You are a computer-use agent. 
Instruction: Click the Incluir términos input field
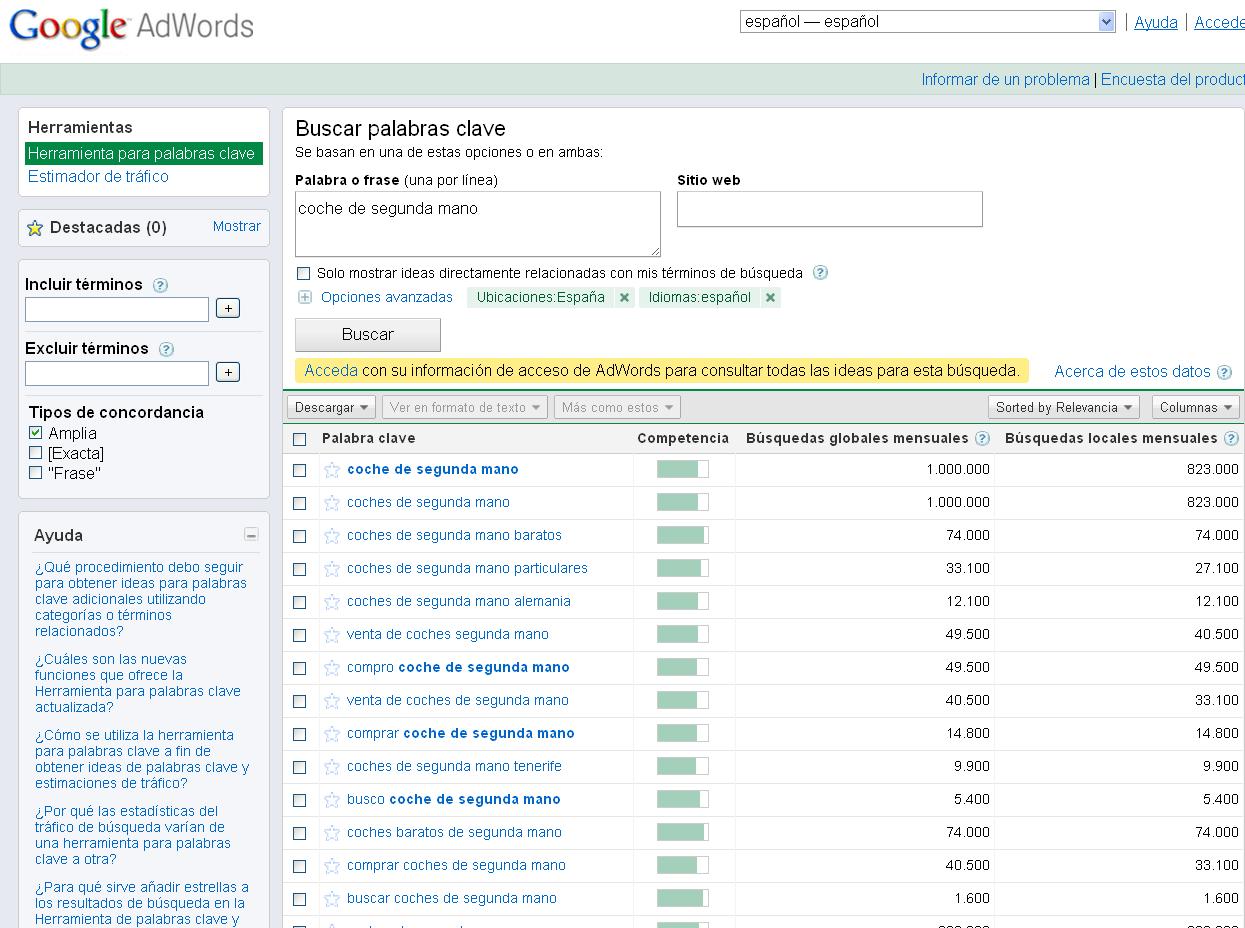tap(117, 309)
